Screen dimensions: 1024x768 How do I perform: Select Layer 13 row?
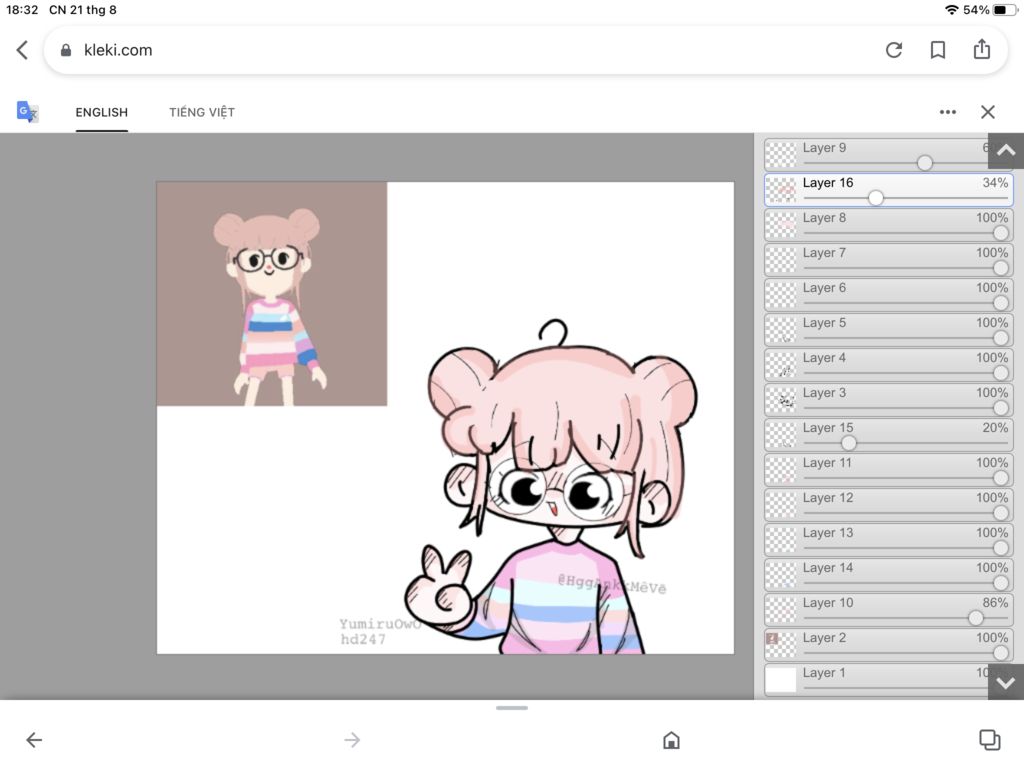888,539
